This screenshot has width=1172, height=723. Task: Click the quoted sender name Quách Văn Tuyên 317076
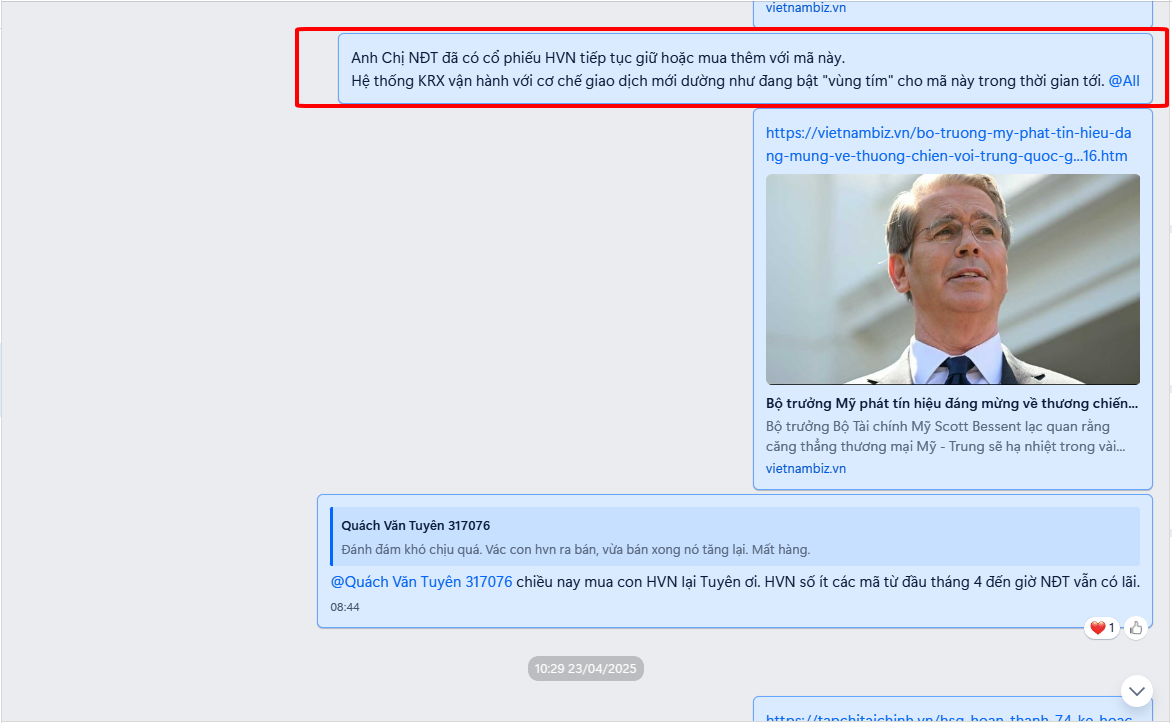coord(416,526)
